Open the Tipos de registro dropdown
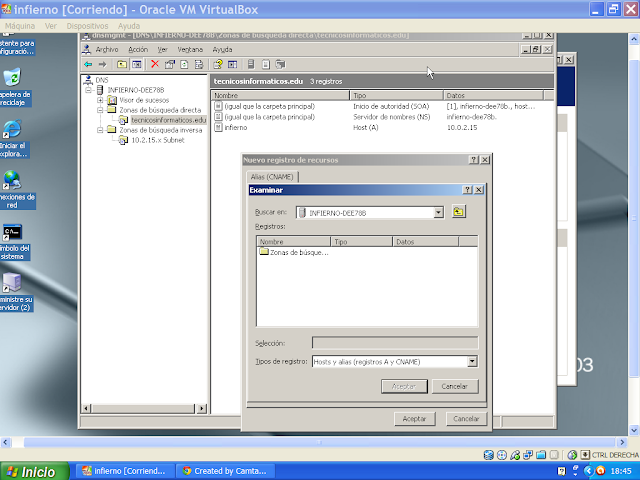The height and width of the screenshot is (480, 640). [x=472, y=361]
